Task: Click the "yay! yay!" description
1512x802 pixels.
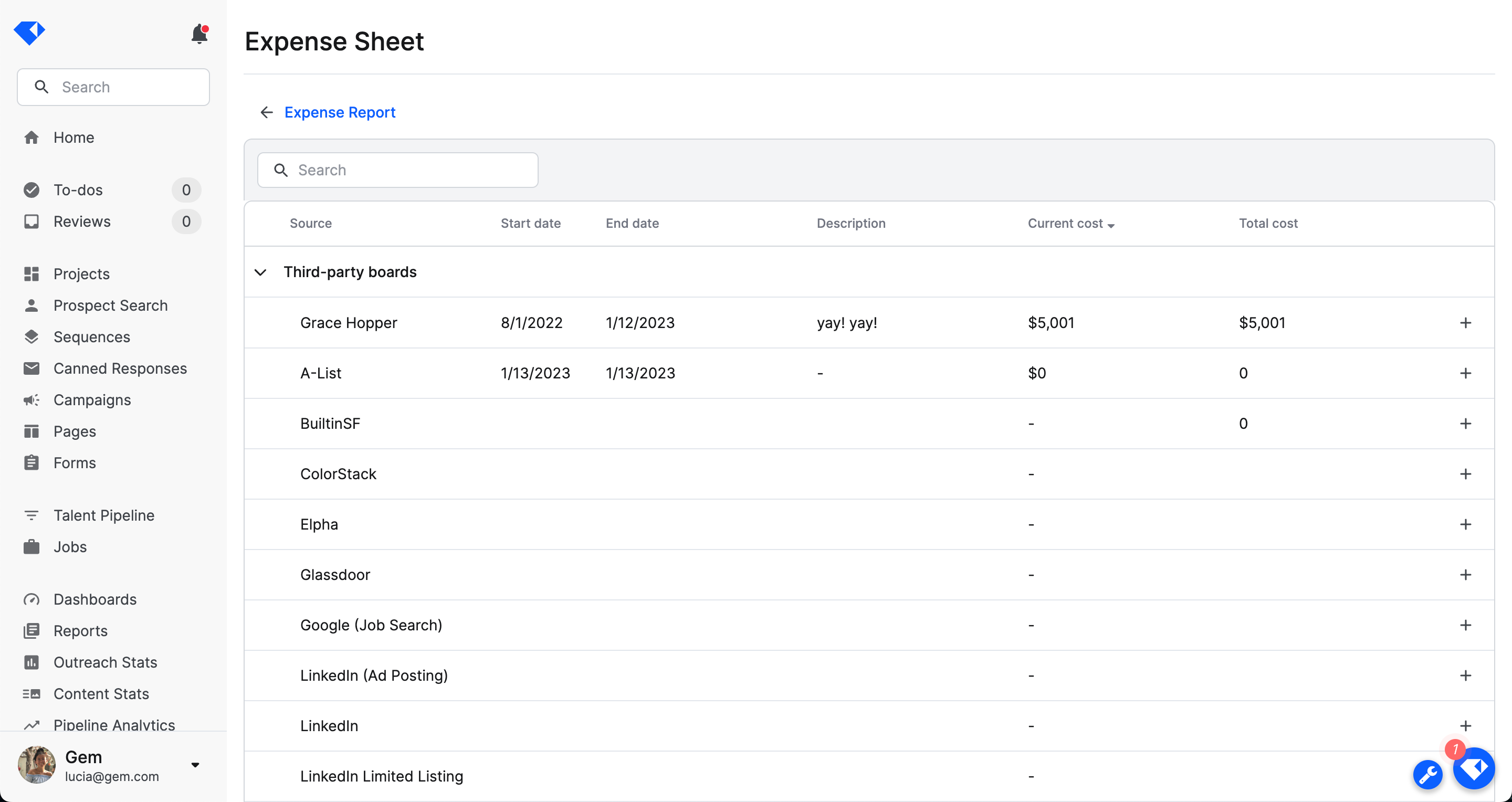Action: 847,323
